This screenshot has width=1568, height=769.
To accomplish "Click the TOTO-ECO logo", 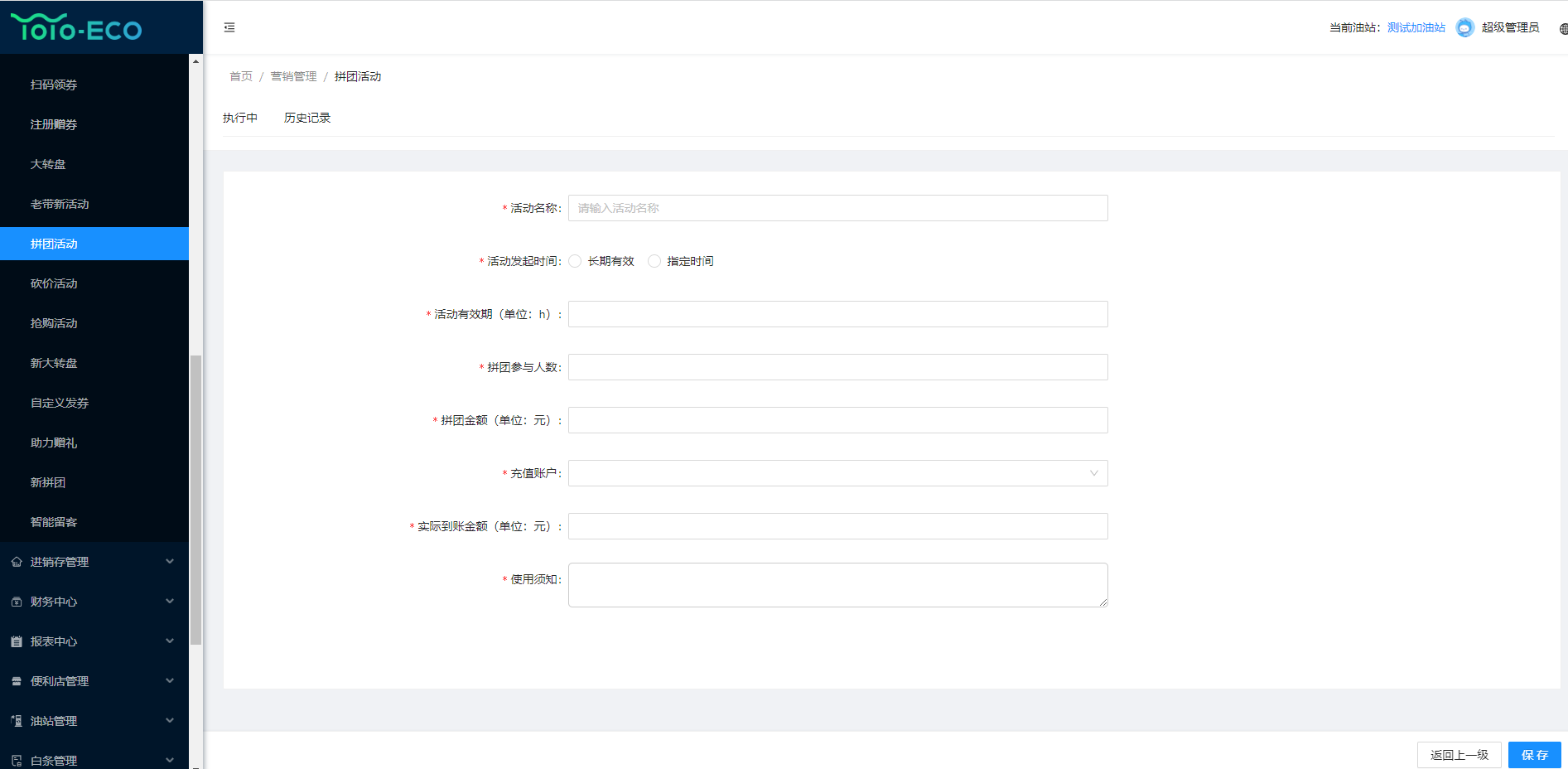I will click(x=76, y=28).
